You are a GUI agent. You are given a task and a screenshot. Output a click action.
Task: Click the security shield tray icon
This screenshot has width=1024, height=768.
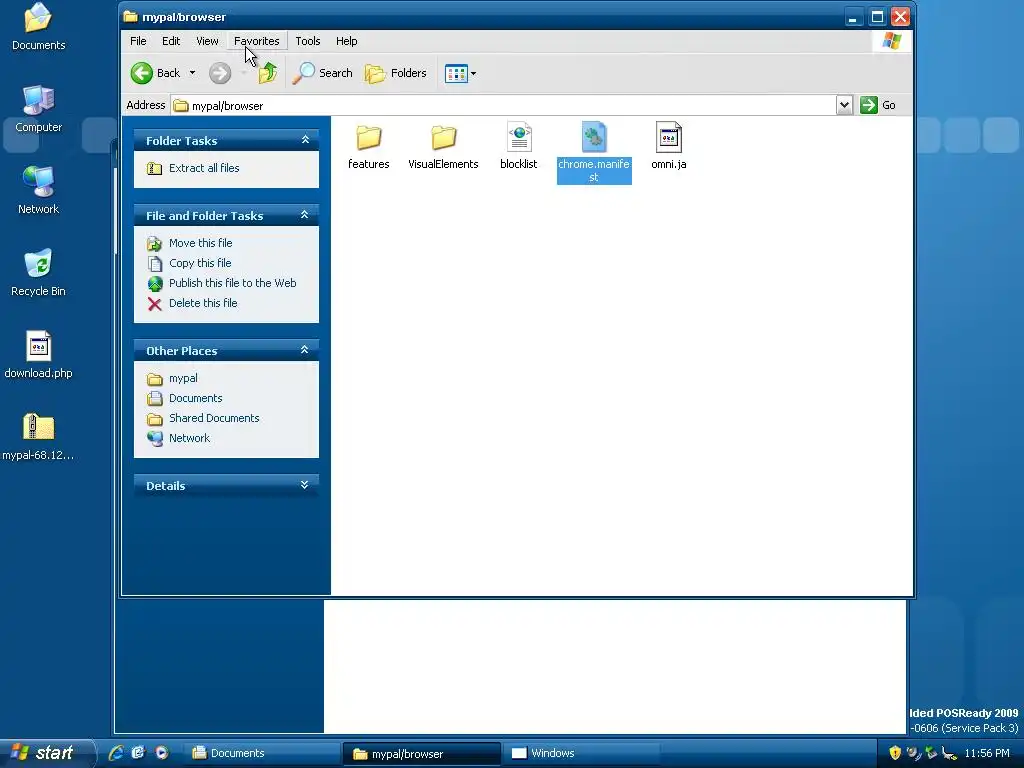tap(895, 753)
